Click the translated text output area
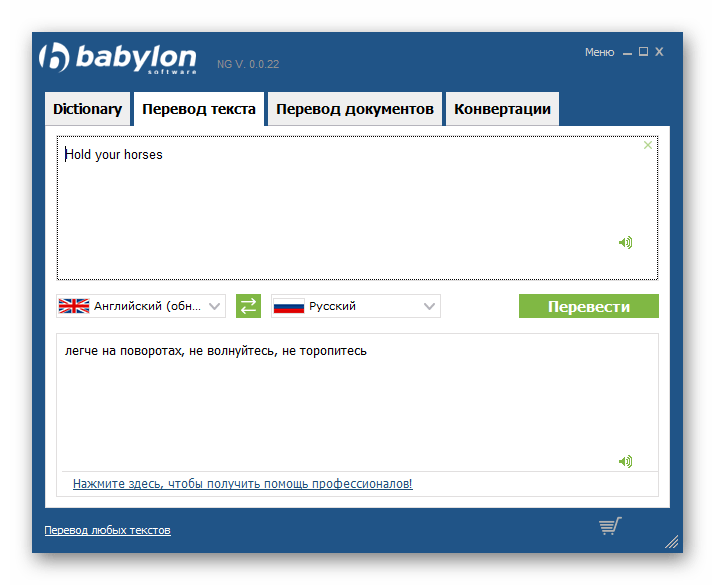This screenshot has height=585, width=715. tap(358, 403)
